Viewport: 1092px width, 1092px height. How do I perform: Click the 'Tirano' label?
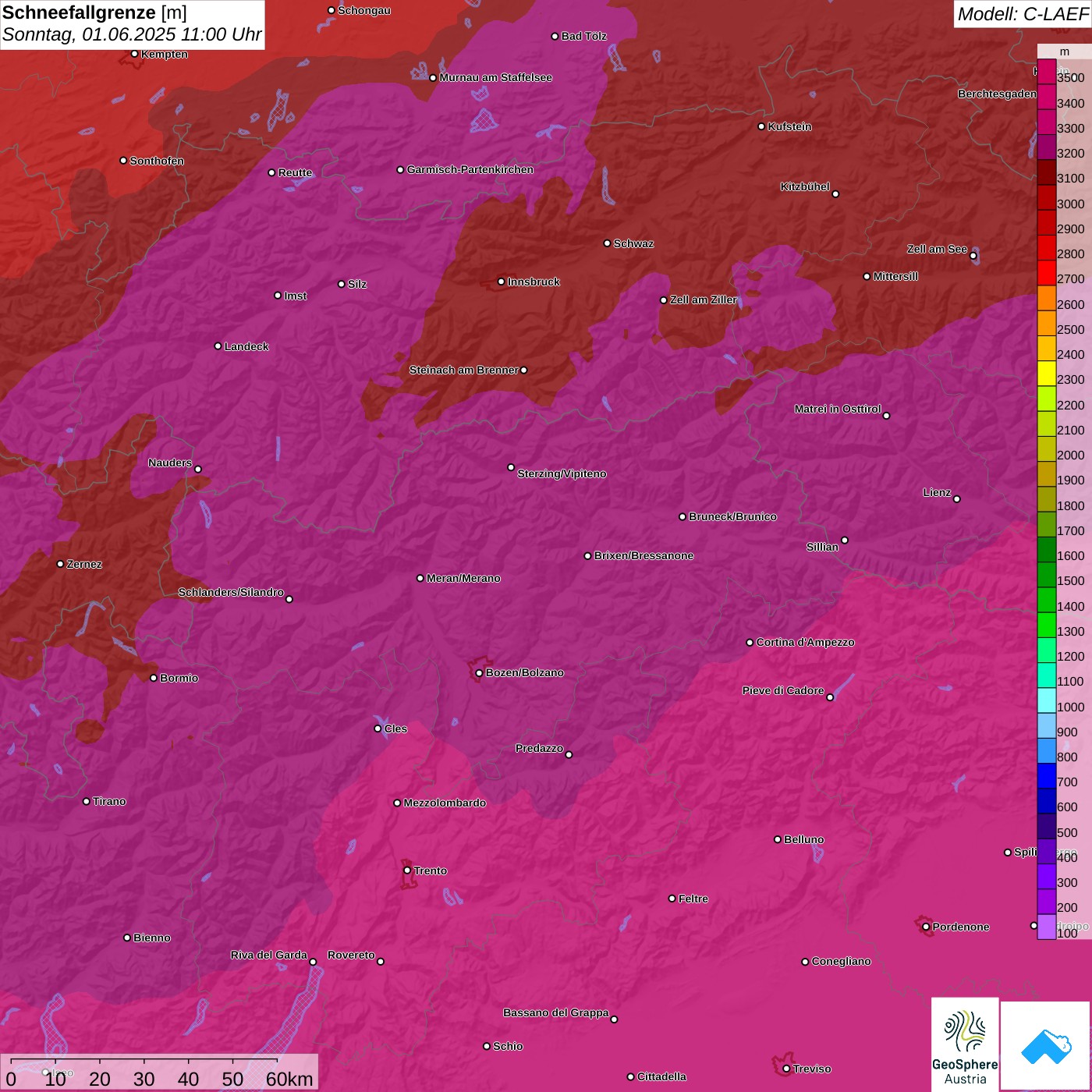(x=109, y=801)
